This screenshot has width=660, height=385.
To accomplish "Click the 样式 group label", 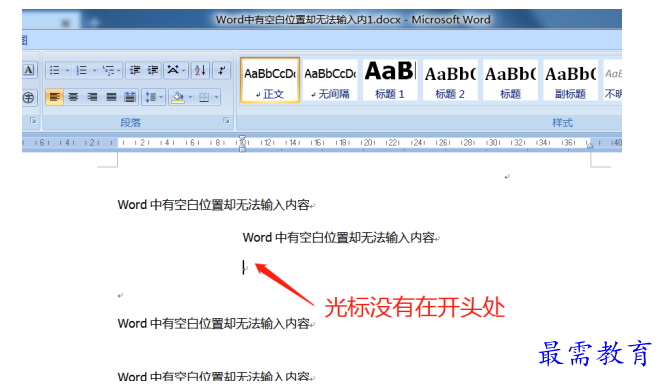I will click(562, 122).
